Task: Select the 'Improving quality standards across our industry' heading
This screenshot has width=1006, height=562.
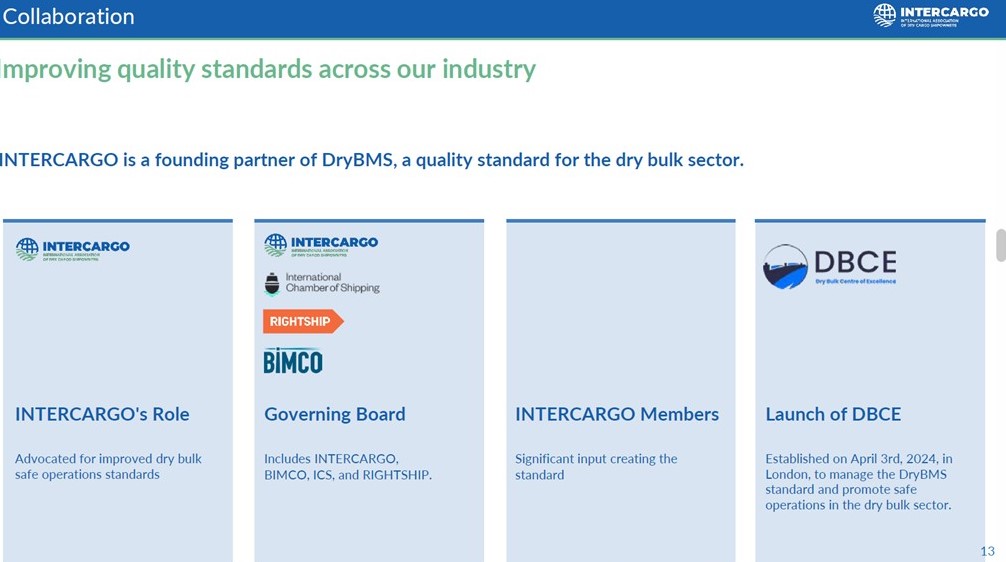Action: [268, 69]
